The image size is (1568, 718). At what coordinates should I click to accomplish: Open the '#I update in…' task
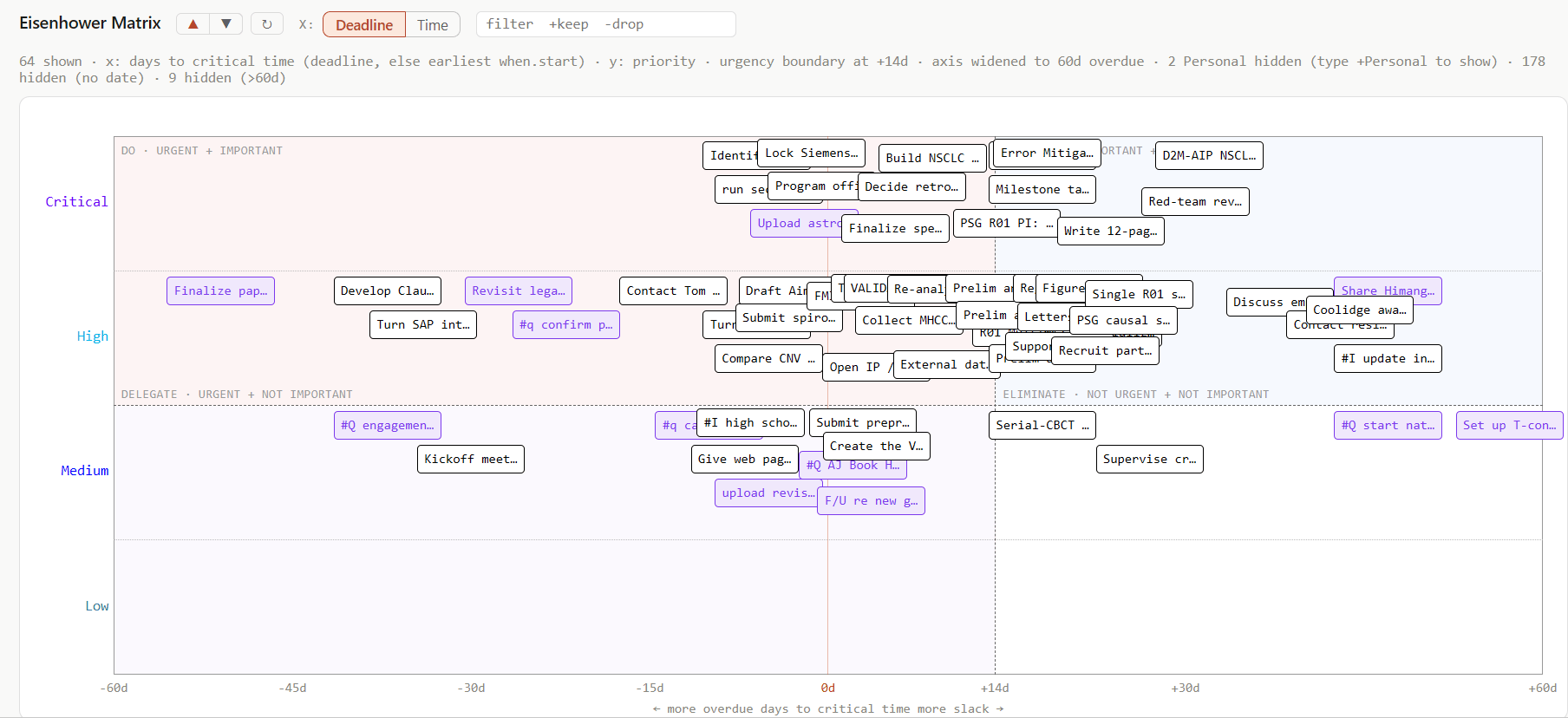pos(1388,359)
